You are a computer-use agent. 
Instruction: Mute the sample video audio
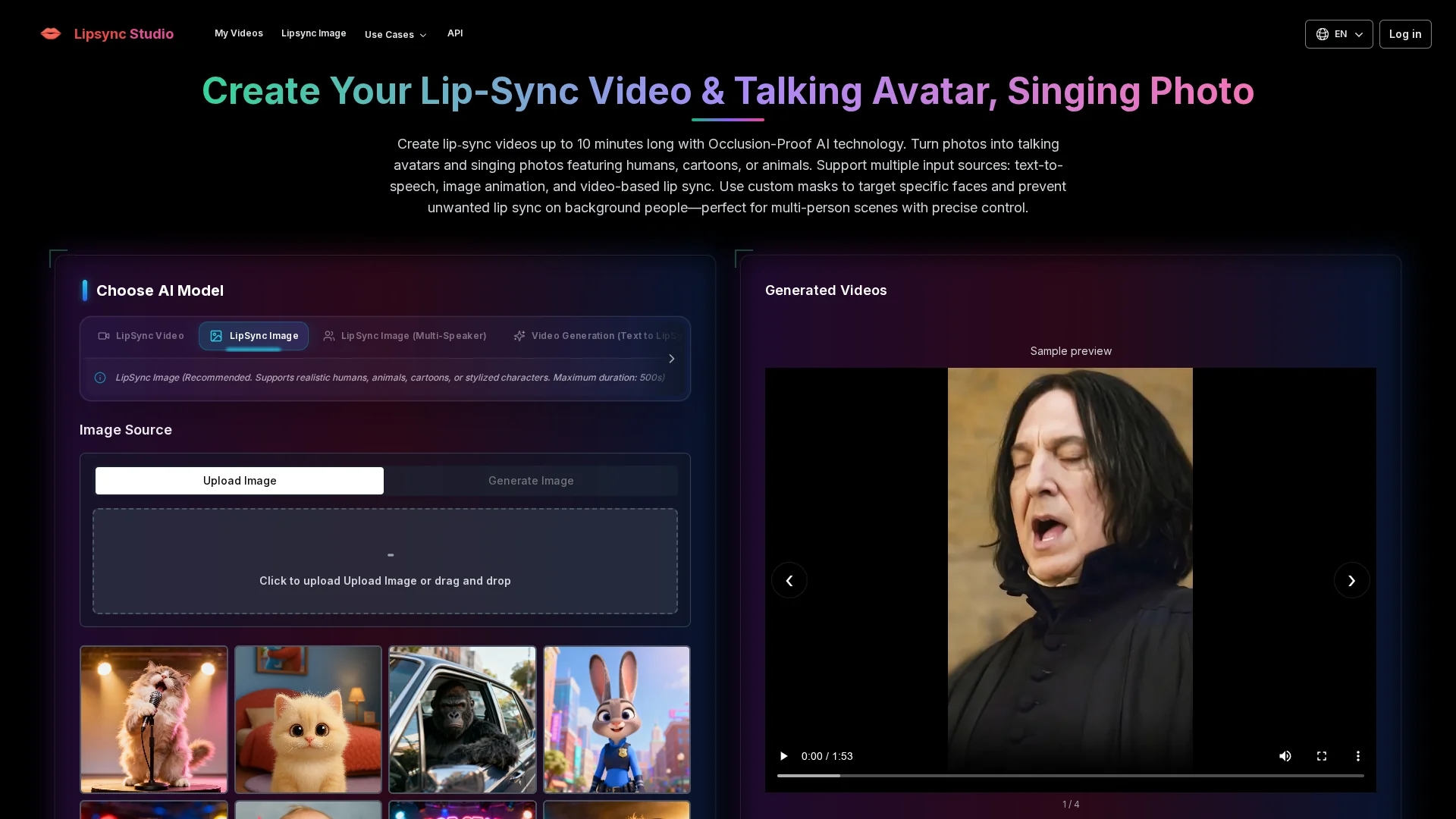[1285, 756]
